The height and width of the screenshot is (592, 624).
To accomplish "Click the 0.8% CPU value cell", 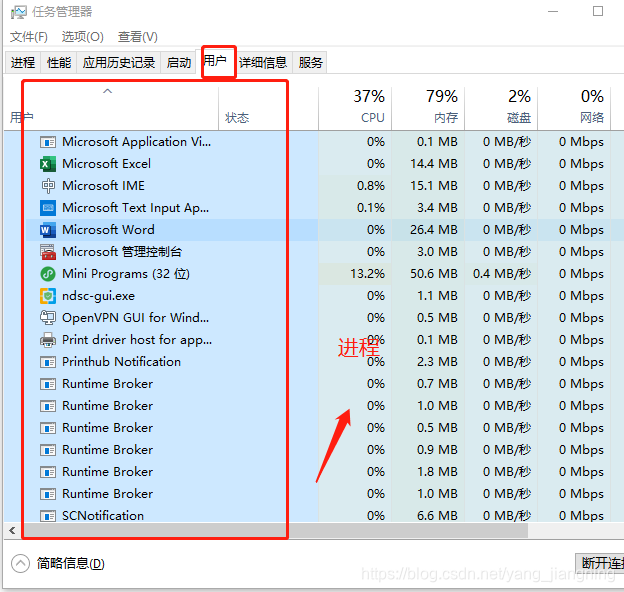I will pos(355,186).
